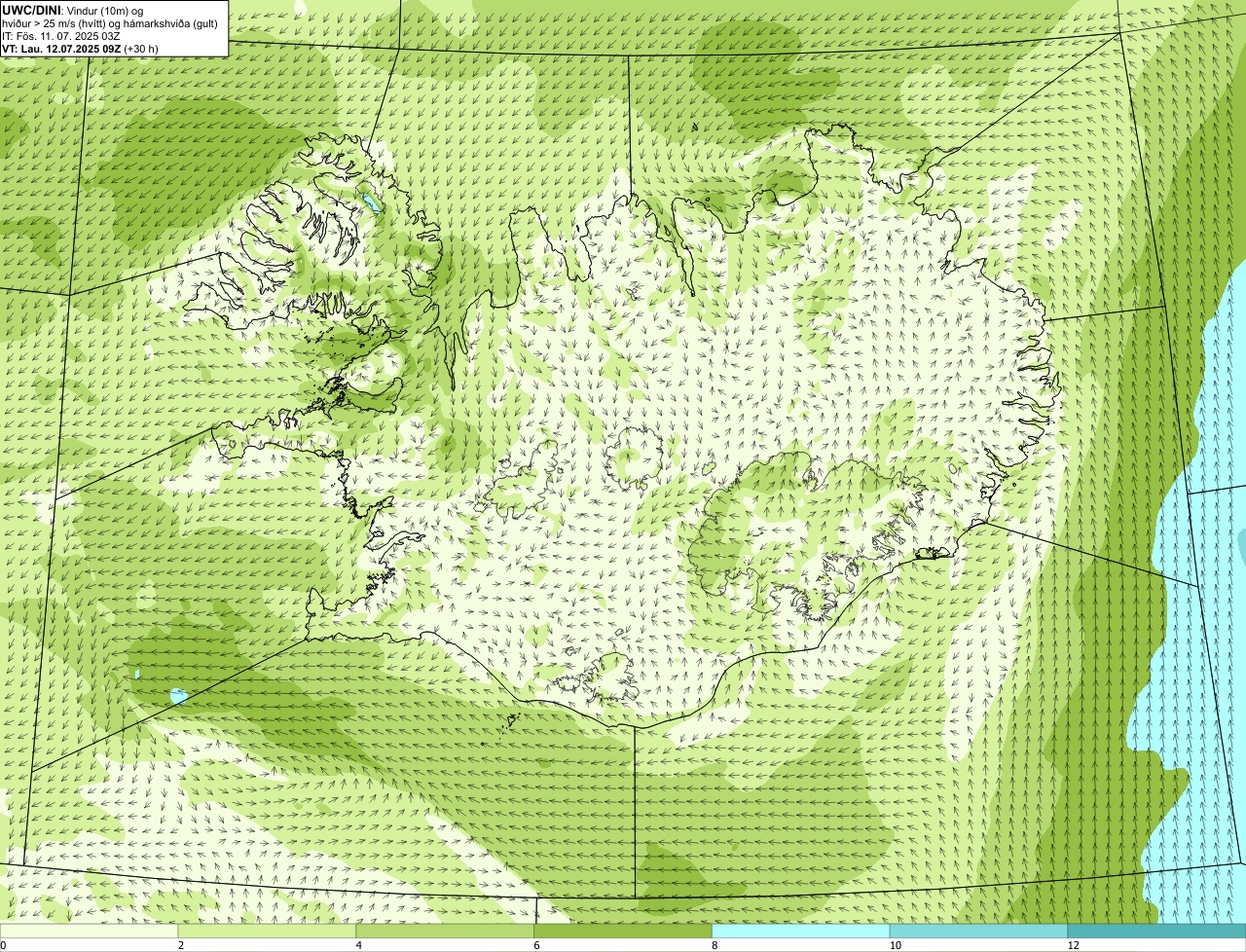
Task: Click the legend tick label '12'
Action: tap(1073, 945)
